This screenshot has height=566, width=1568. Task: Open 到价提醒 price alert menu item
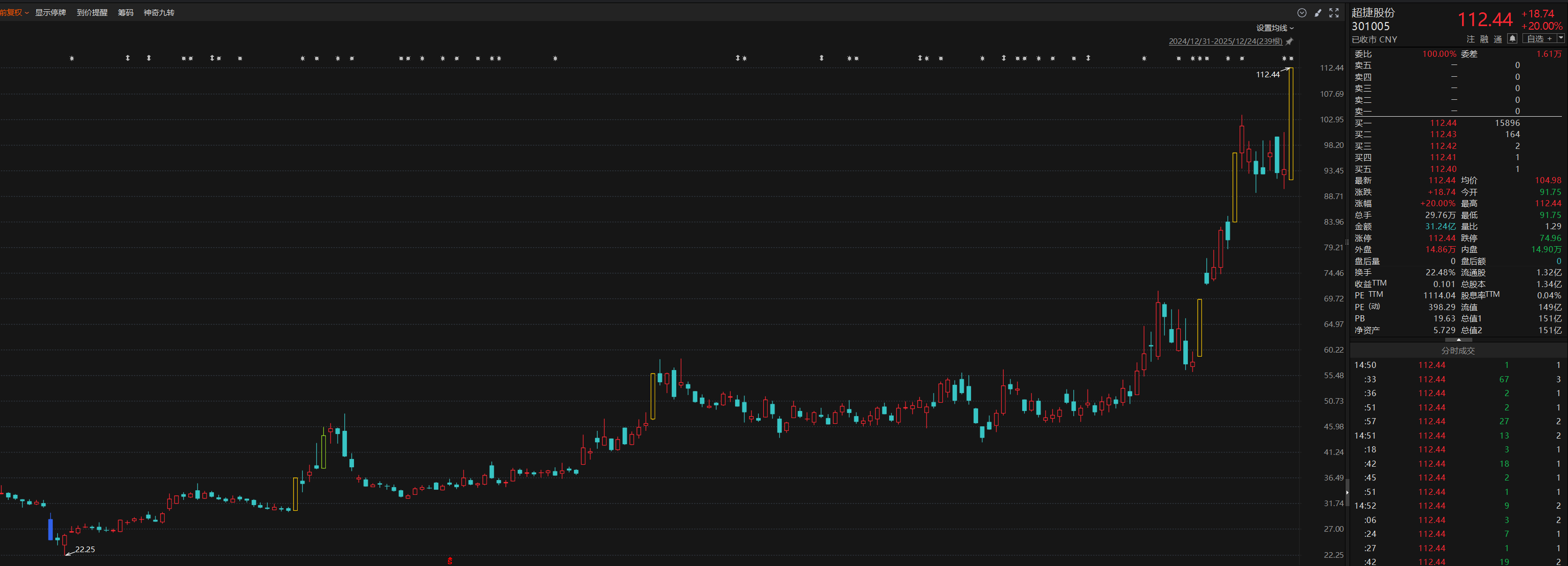(x=92, y=13)
